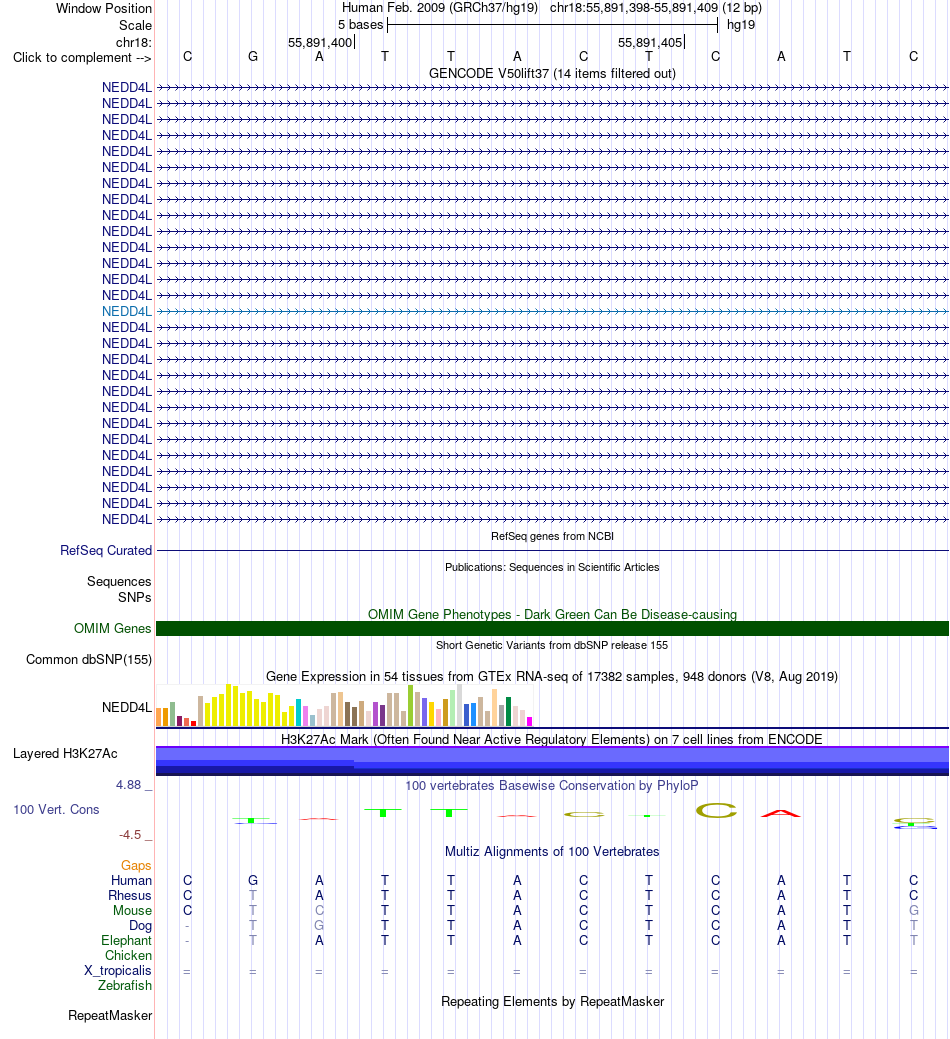Click the 55,891,405 position marker
The height and width of the screenshot is (1039, 950).
(x=650, y=42)
